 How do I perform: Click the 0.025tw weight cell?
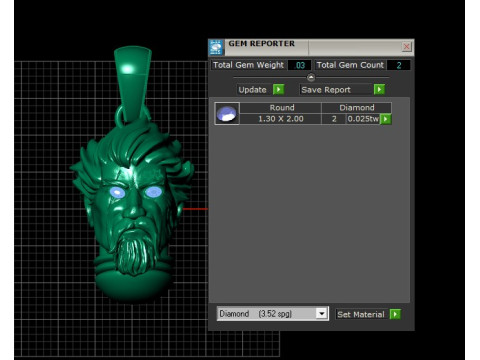(363, 119)
